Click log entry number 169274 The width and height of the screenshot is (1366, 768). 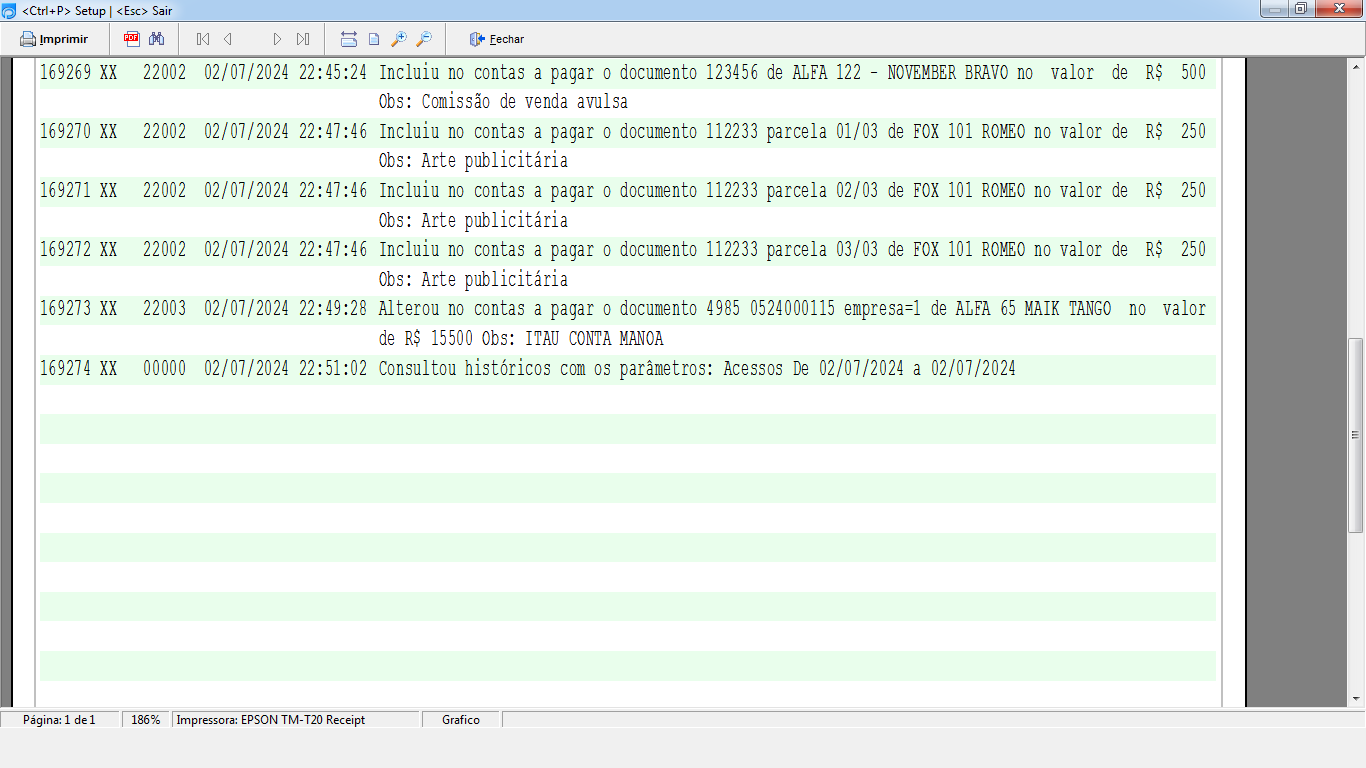(66, 369)
